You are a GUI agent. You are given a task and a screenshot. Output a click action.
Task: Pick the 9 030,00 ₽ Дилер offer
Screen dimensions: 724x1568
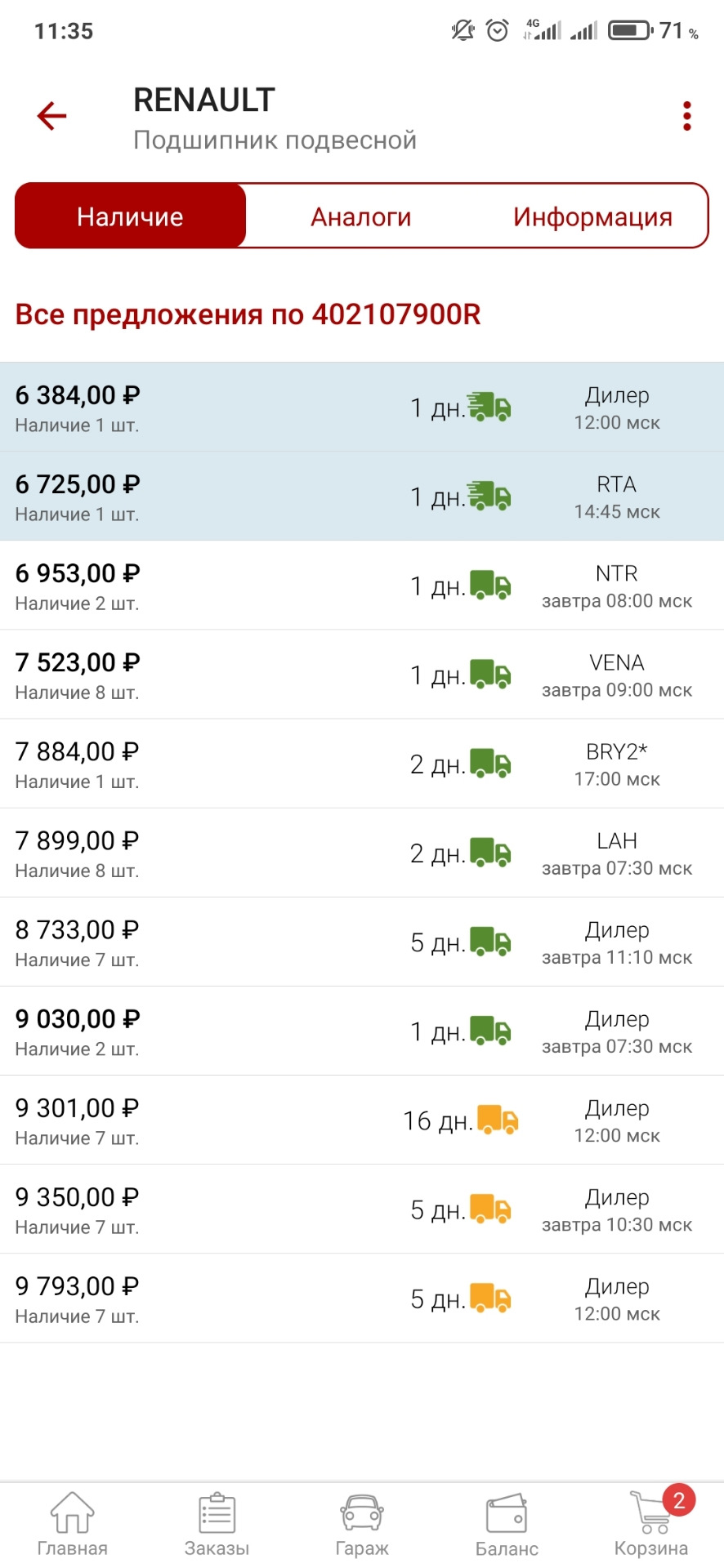[362, 1031]
